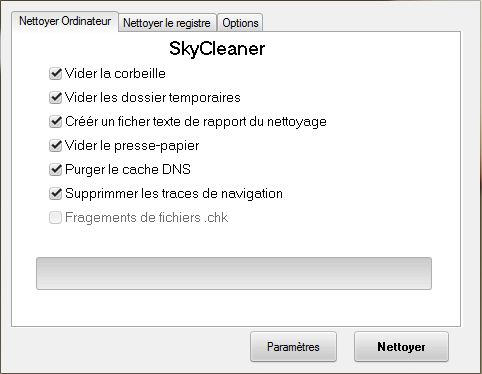Click the Vider la corbeille label text
Viewport: 482px width, 374px height.
[x=115, y=74]
